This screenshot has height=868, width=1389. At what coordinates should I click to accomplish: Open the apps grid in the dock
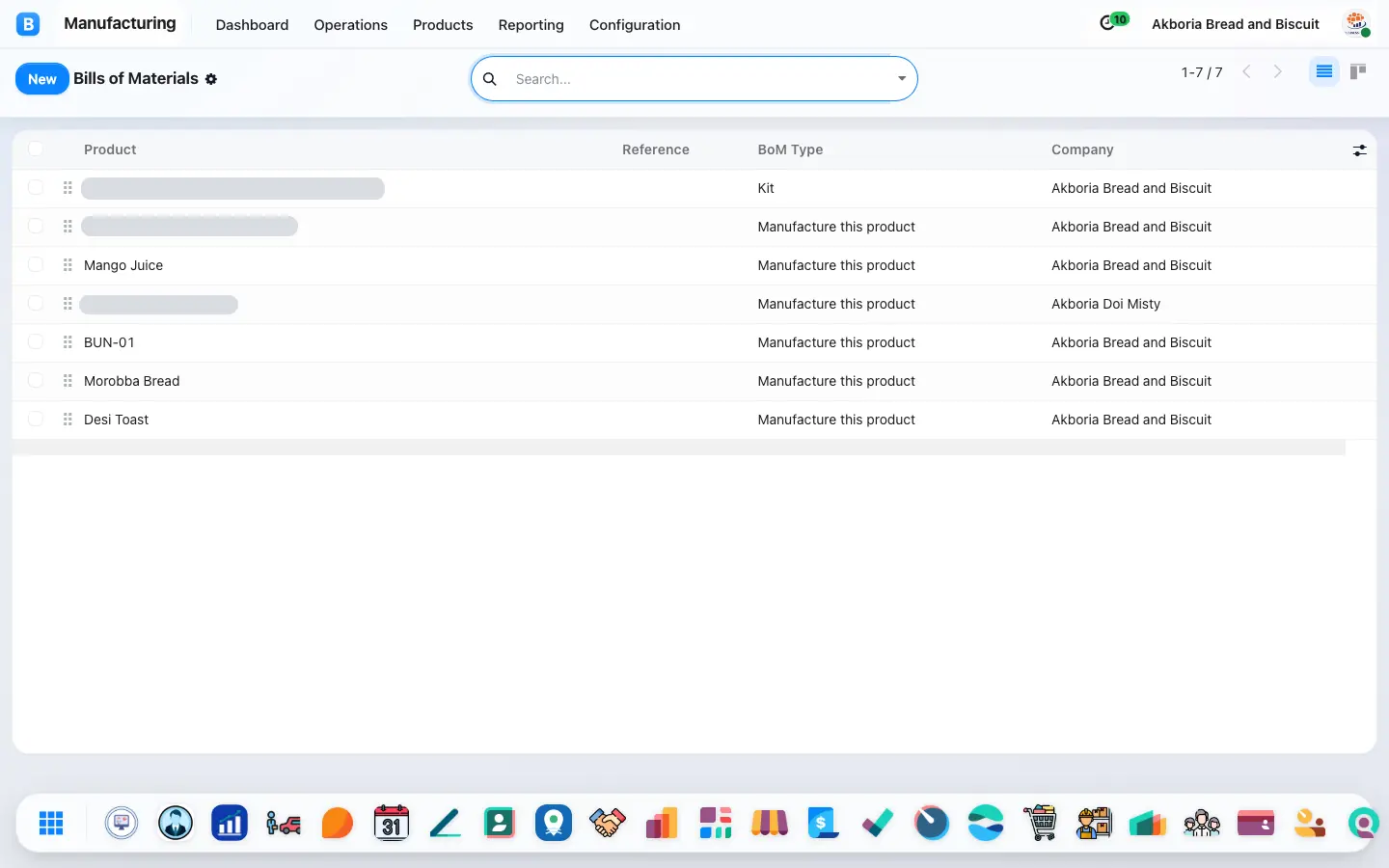[51, 823]
